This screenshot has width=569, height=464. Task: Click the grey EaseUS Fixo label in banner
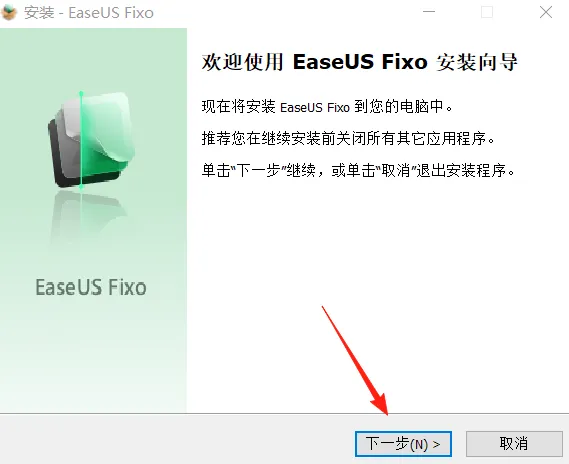(91, 287)
